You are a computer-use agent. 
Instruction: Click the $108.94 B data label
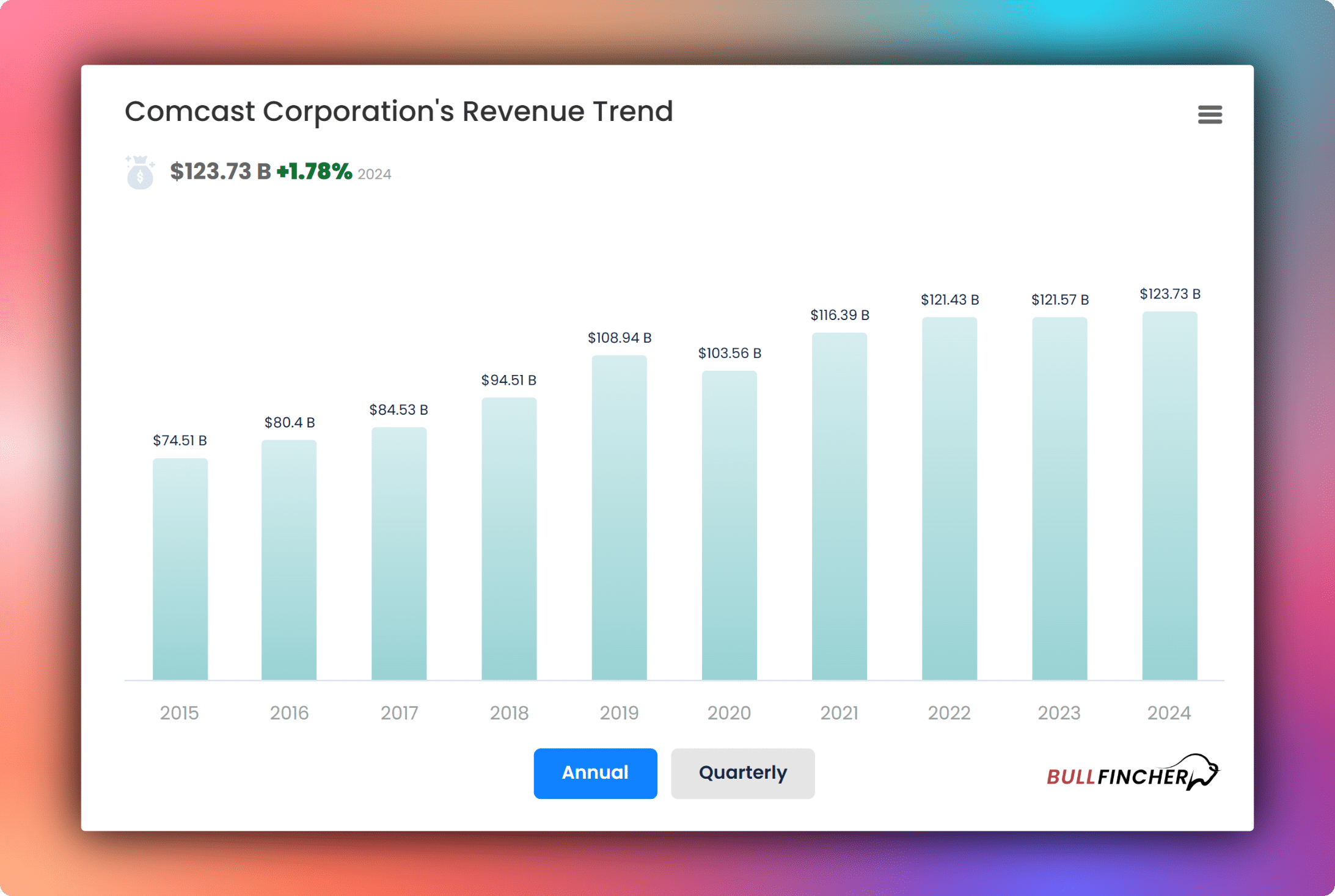(x=620, y=338)
